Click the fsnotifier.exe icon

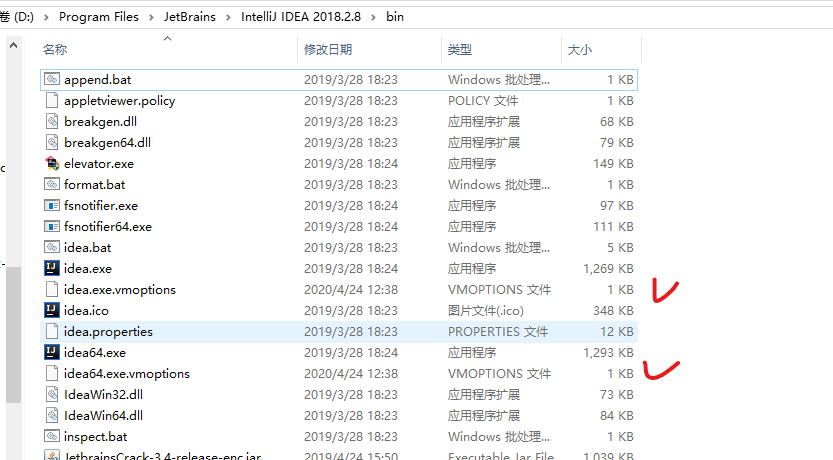pyautogui.click(x=52, y=206)
